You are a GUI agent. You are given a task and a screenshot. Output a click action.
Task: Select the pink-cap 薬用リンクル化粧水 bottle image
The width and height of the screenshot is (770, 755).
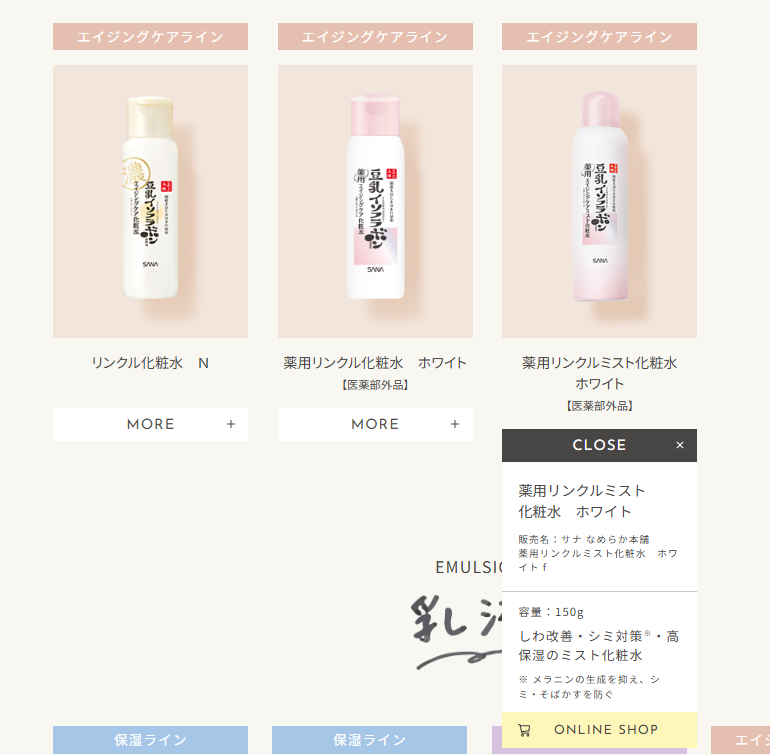point(375,201)
